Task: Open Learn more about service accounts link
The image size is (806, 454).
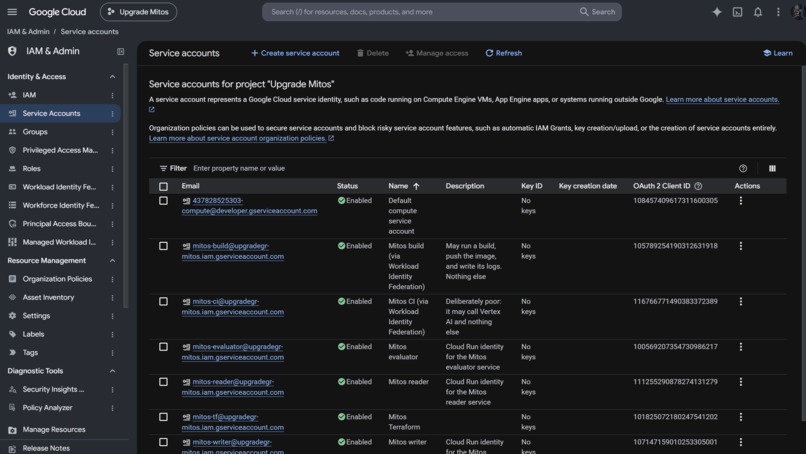Action: [722, 99]
